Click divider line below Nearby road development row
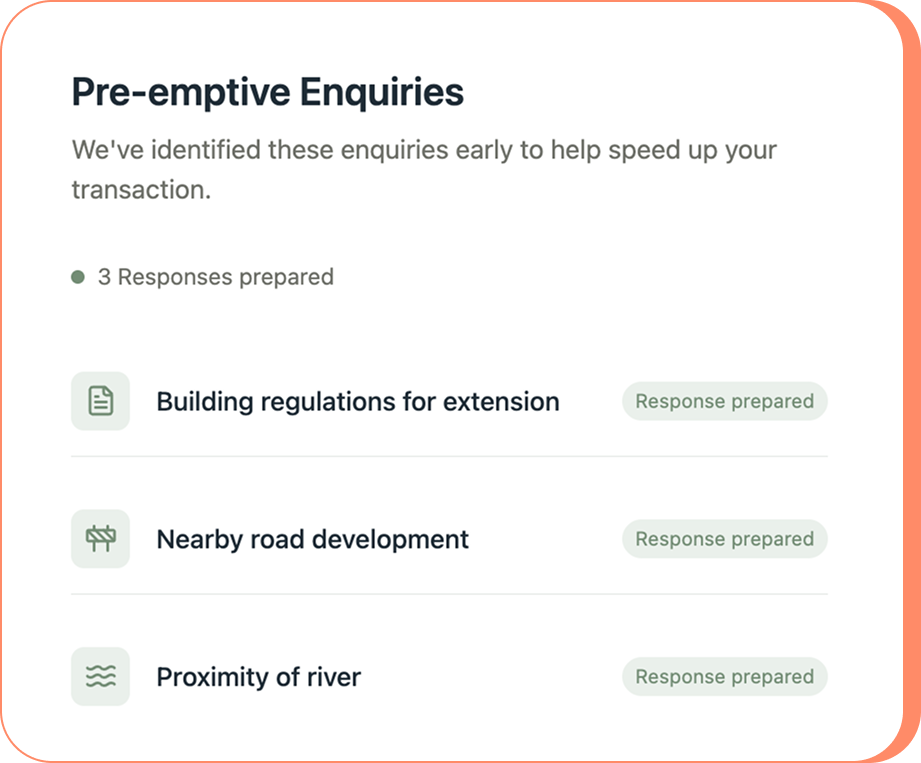Viewport: 921px width, 763px height. point(449,594)
